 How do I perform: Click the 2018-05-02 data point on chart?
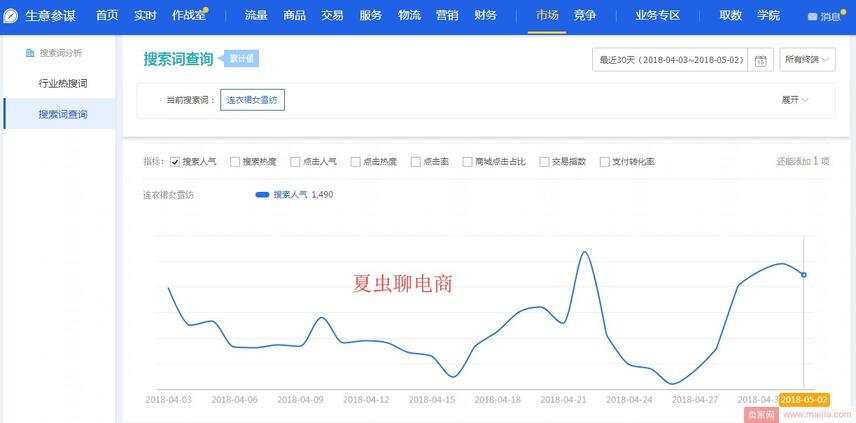click(804, 275)
